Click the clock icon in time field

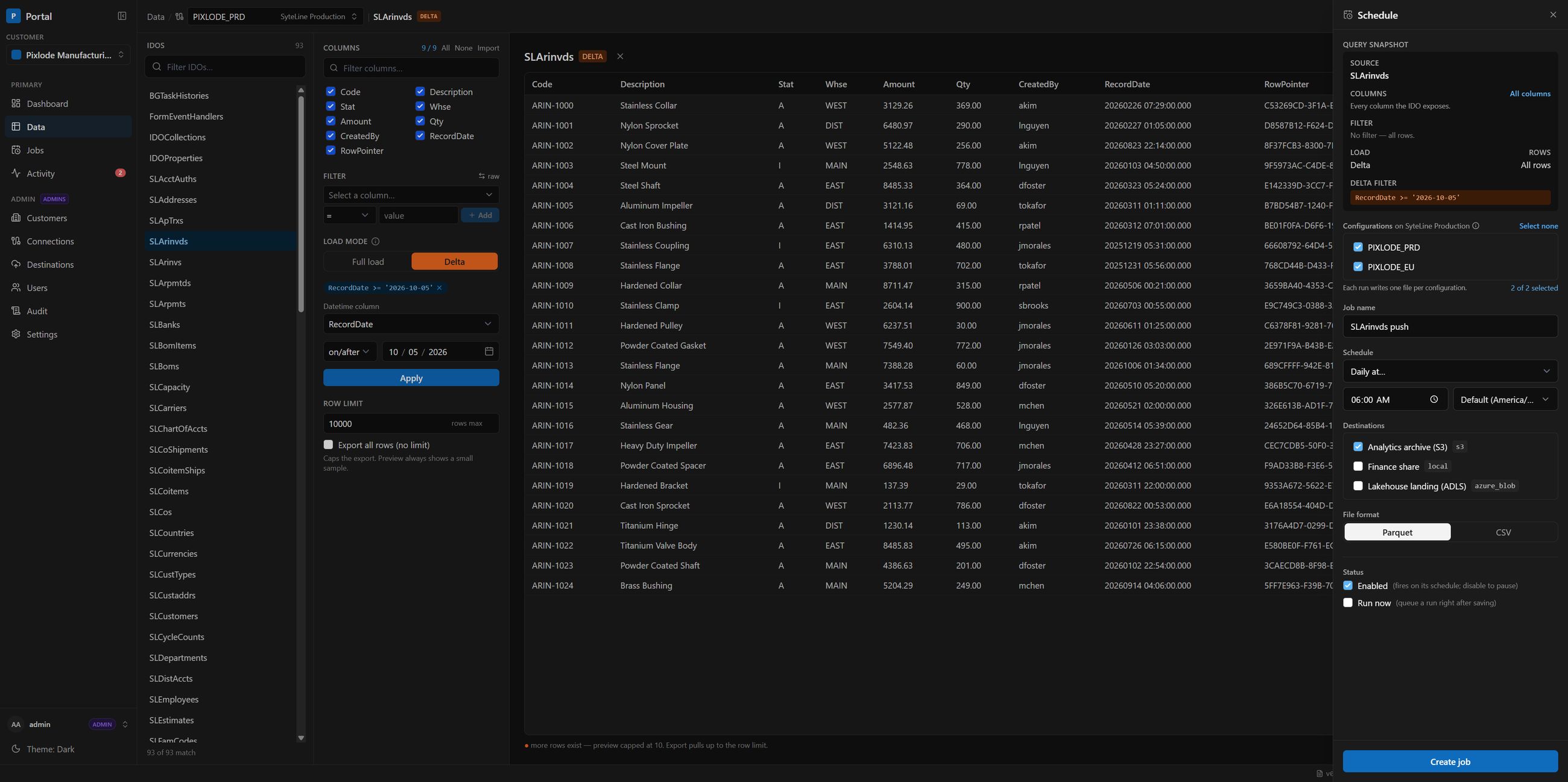[1434, 399]
